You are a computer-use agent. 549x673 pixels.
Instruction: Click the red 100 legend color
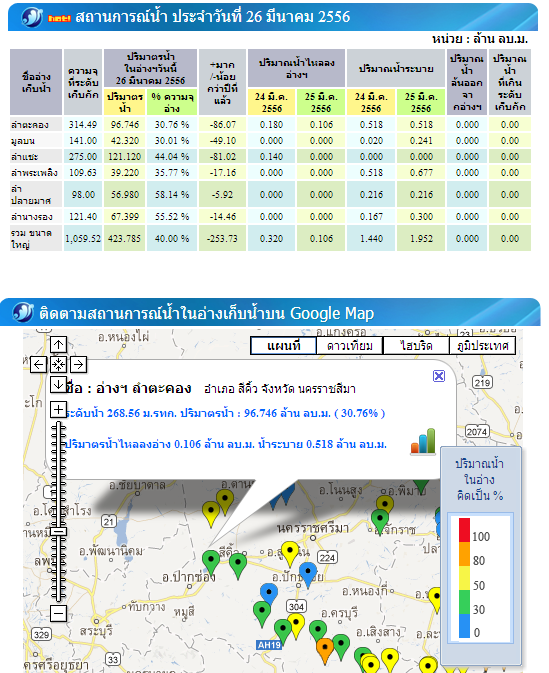click(x=464, y=530)
